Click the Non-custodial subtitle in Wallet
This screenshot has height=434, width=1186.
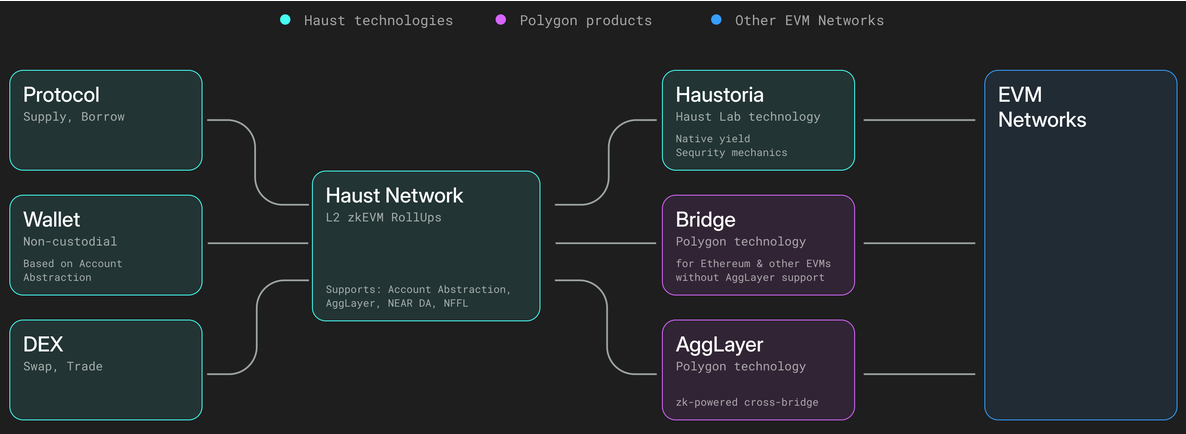pos(70,241)
